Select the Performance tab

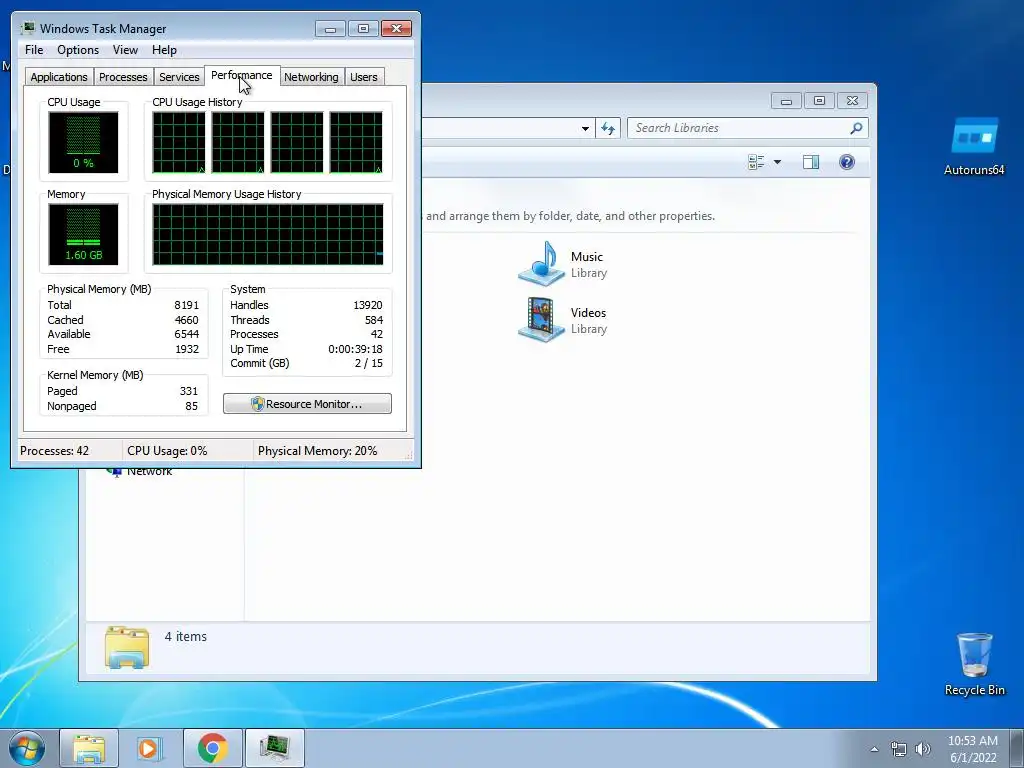[242, 75]
